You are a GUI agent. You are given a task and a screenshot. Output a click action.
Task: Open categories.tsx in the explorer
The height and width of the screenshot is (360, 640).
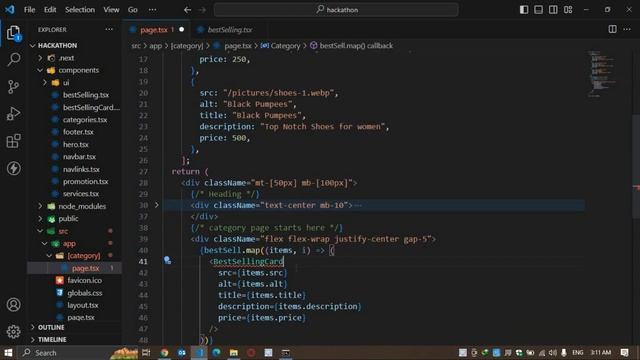point(85,120)
